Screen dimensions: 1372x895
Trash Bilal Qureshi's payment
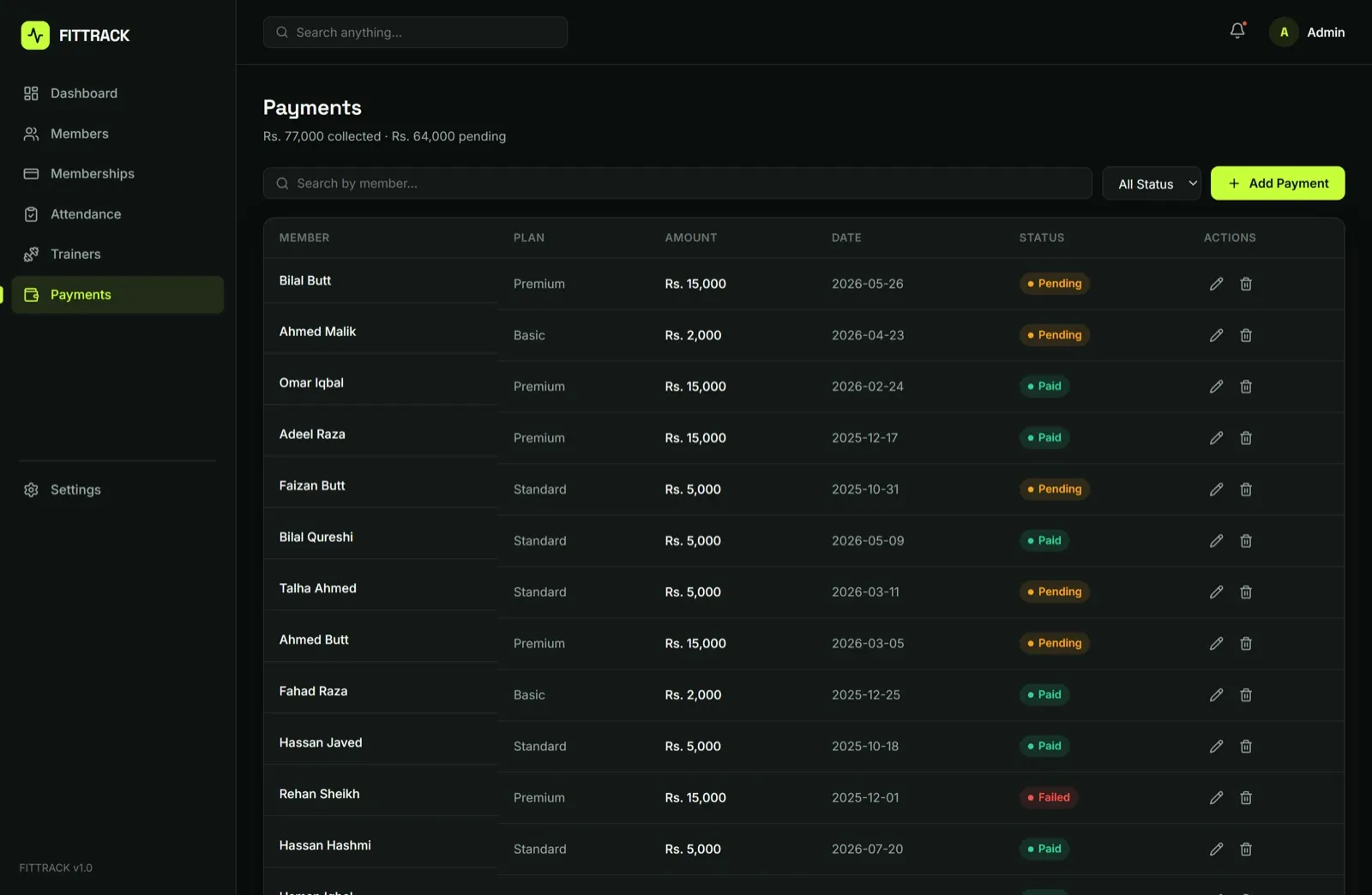click(x=1246, y=541)
